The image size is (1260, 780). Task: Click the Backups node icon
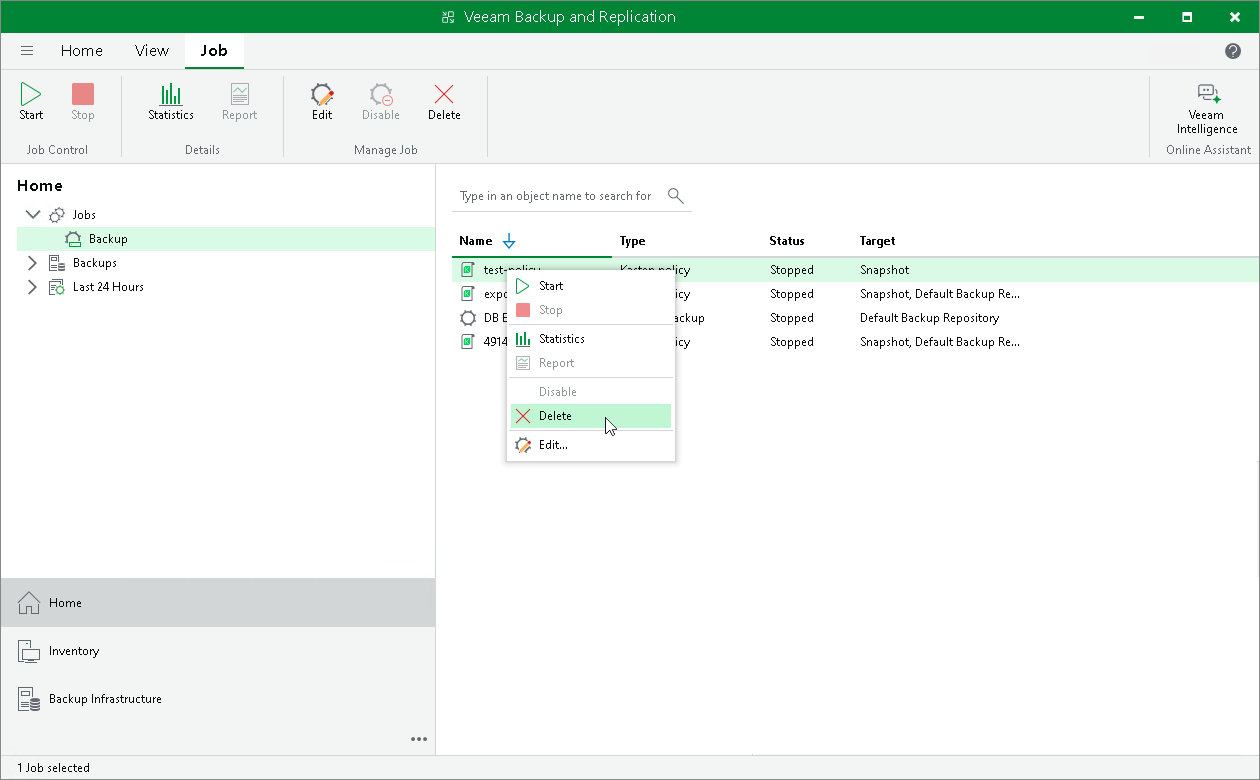click(57, 263)
